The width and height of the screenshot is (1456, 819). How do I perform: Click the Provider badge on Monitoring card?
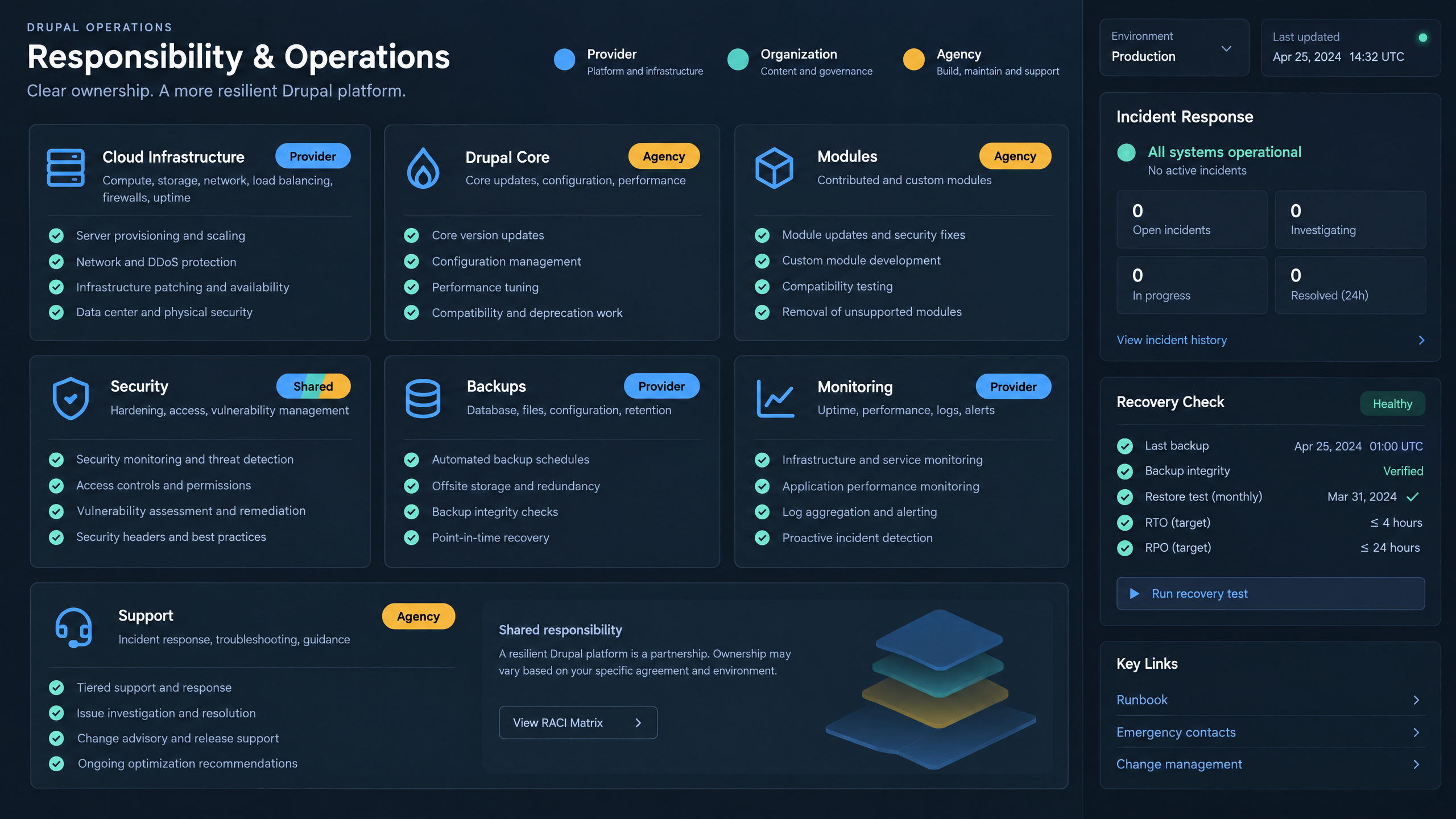click(x=1014, y=387)
